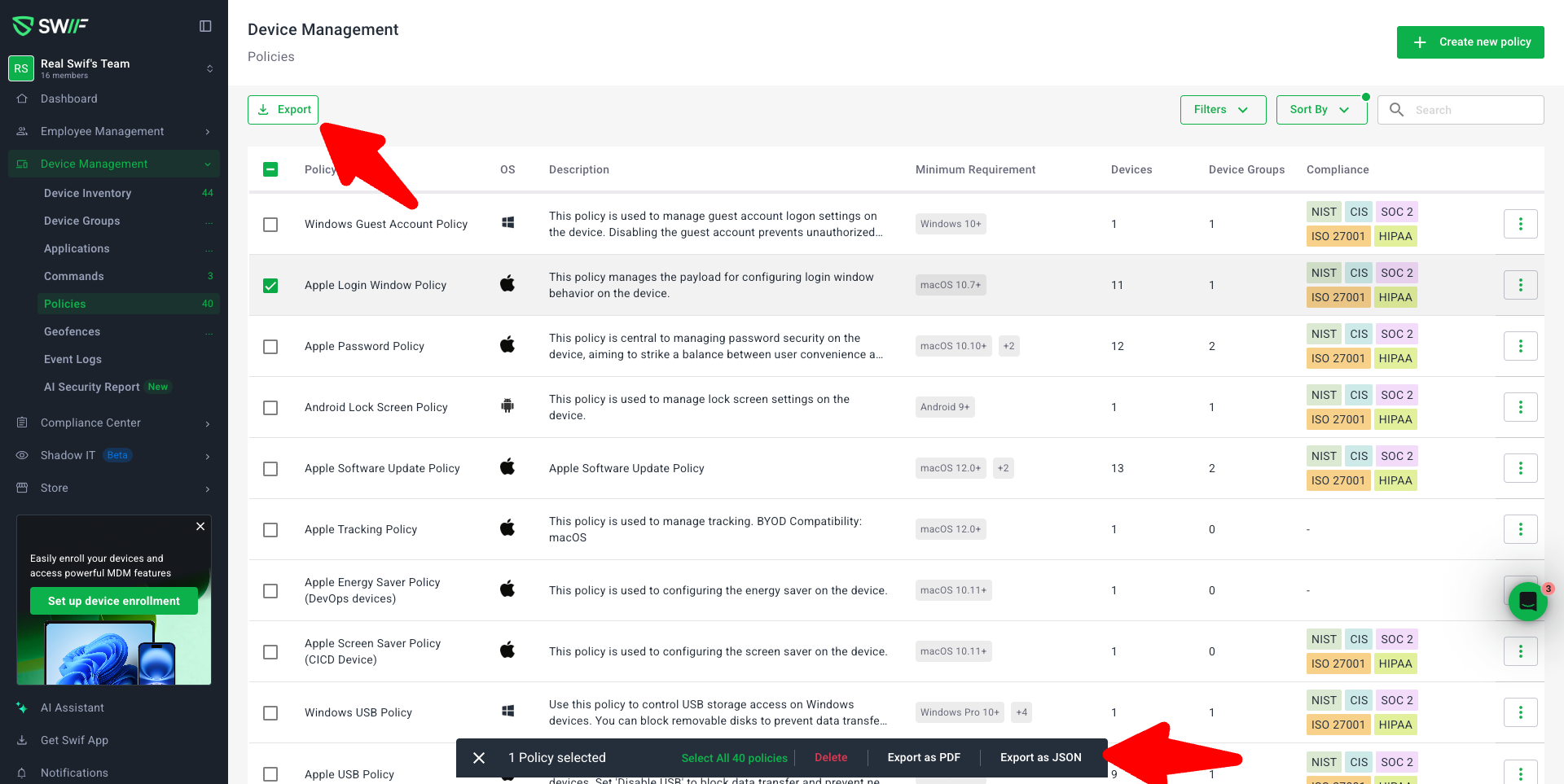This screenshot has width=1564, height=784.
Task: Open Device Inventory in the sidebar
Action: (x=87, y=193)
